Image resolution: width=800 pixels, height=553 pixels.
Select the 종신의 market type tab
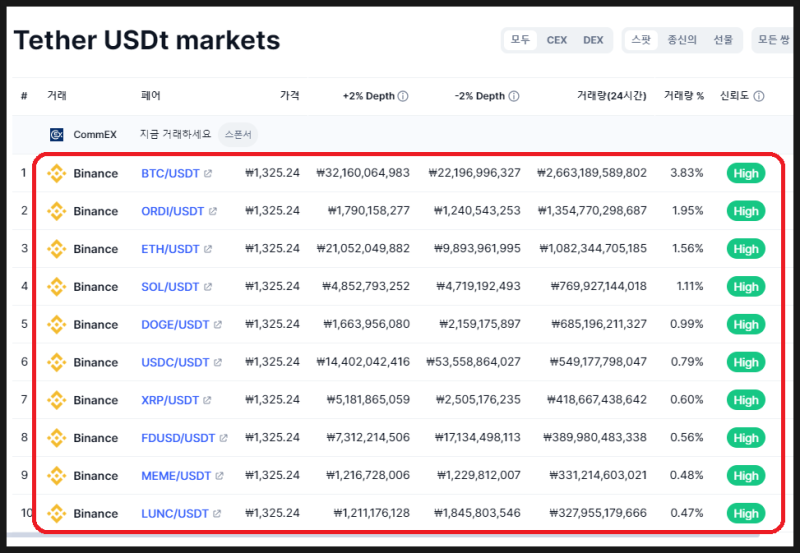(x=682, y=40)
